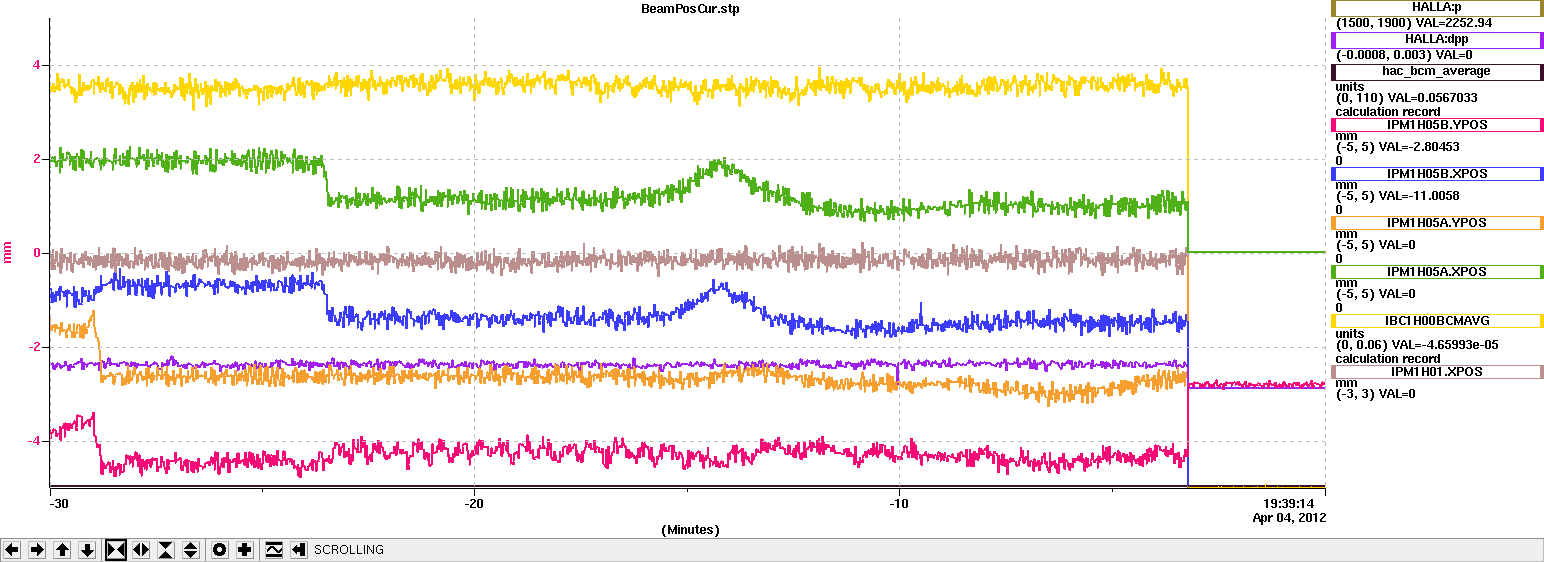Image resolution: width=1544 pixels, height=562 pixels.
Task: Click the horizontal zoom-in (bowtie) icon
Action: [x=116, y=550]
